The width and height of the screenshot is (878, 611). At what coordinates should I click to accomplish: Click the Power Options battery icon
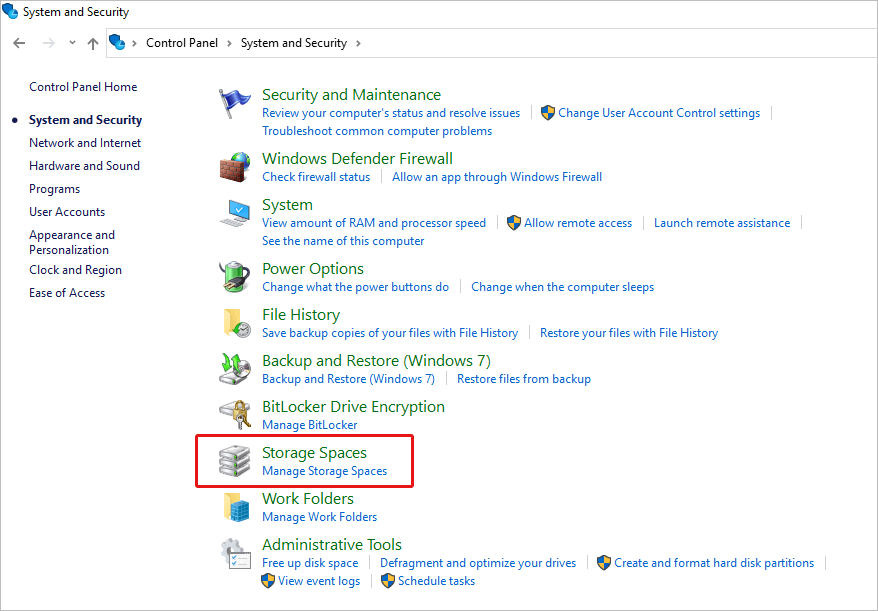[235, 277]
